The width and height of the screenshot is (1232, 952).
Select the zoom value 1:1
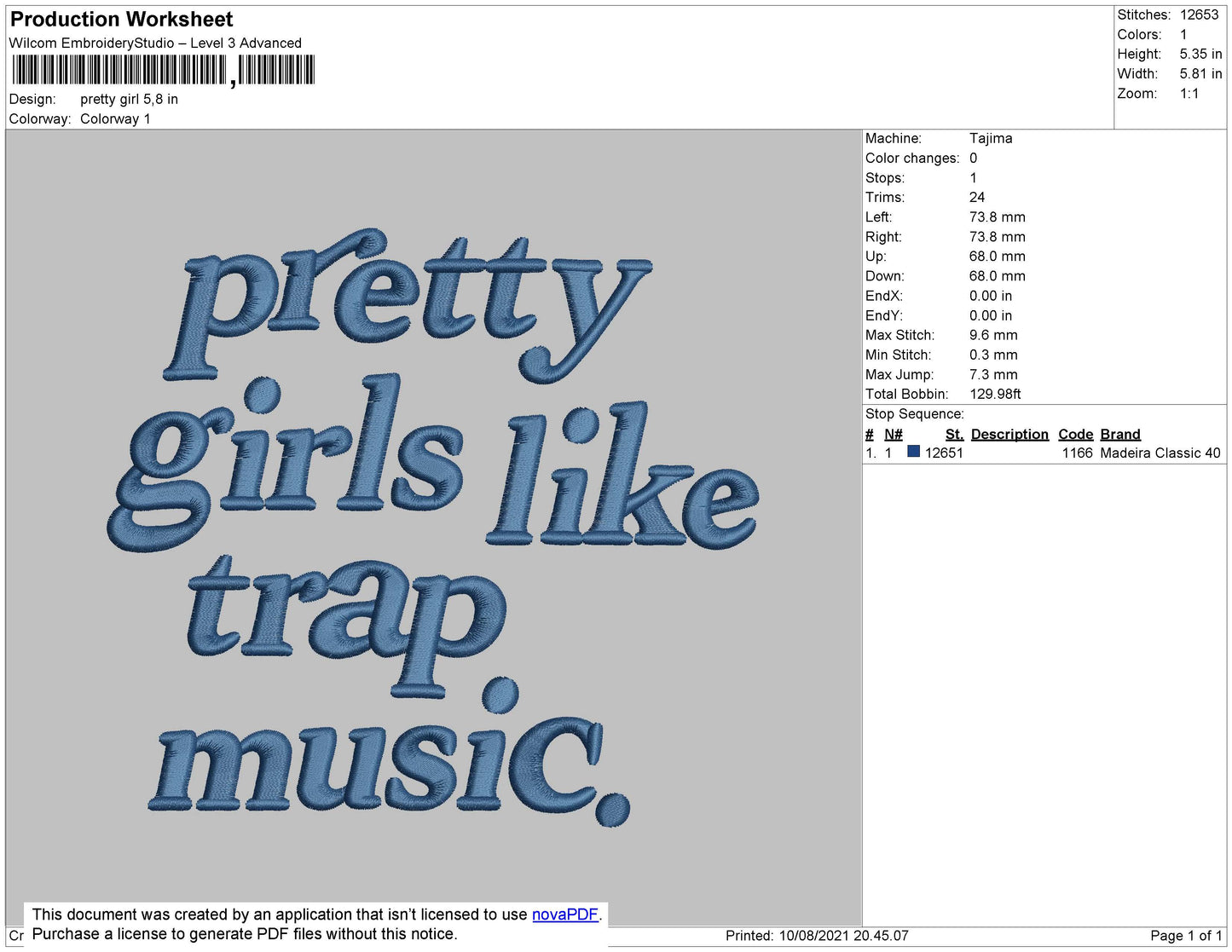(1189, 94)
